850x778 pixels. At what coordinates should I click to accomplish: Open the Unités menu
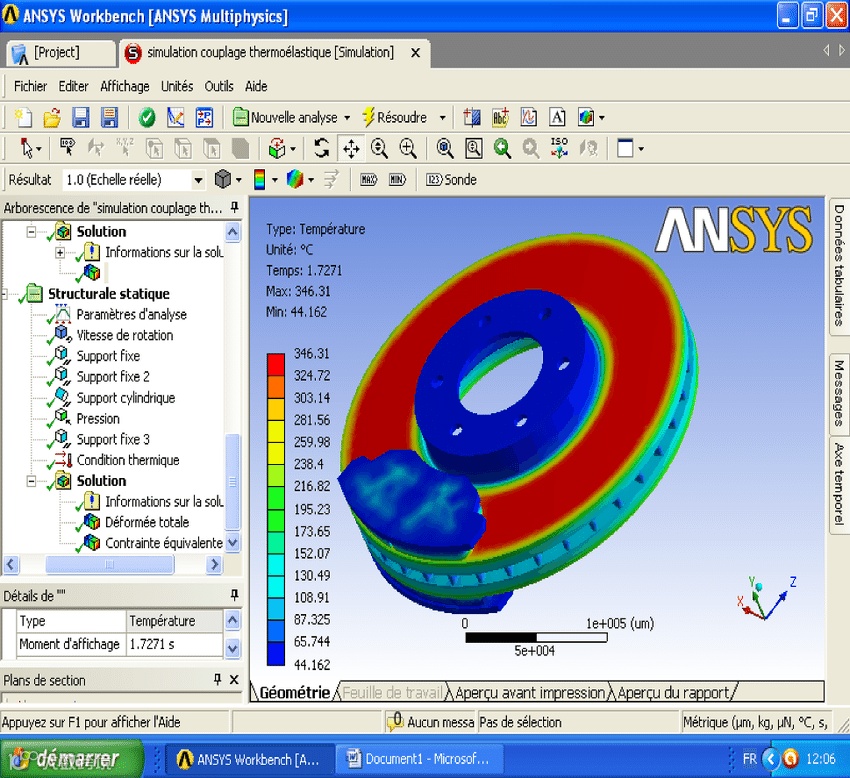pyautogui.click(x=177, y=86)
